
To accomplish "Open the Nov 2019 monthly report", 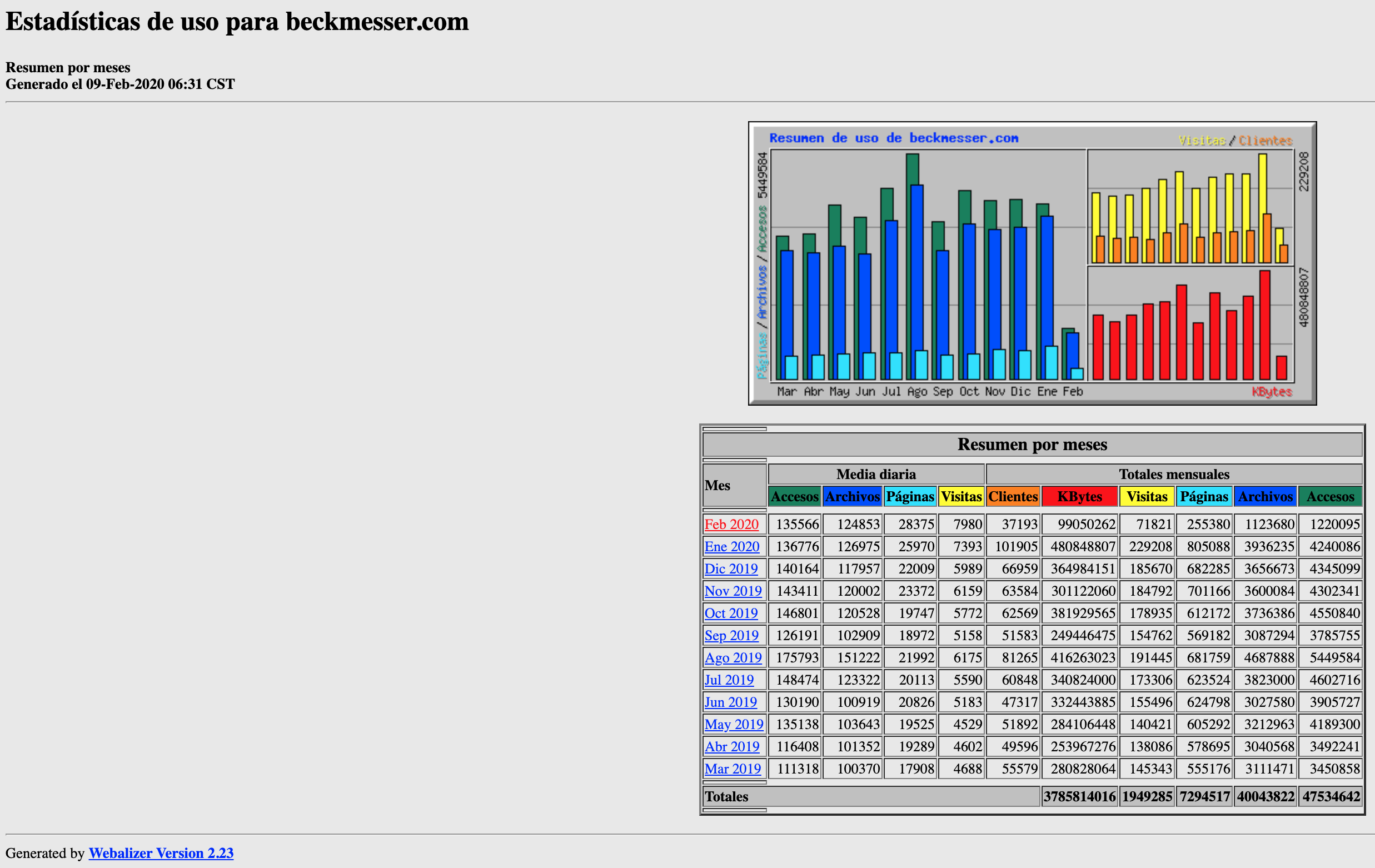I will pos(733,591).
